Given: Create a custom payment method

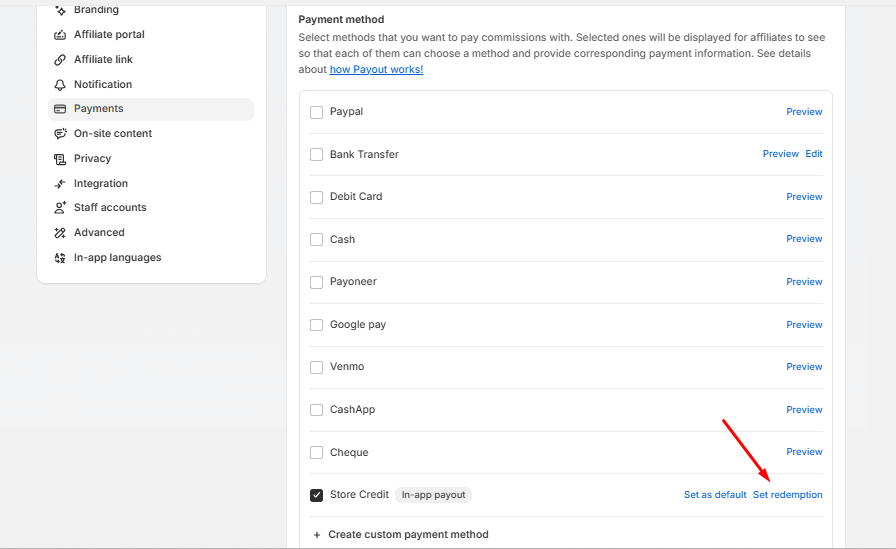Looking at the screenshot, I should tap(400, 535).
